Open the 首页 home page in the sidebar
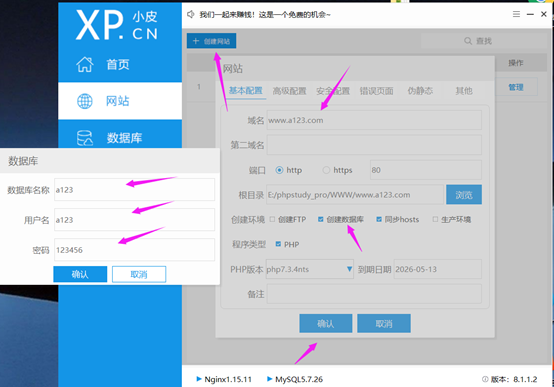The image size is (554, 387). click(x=120, y=65)
